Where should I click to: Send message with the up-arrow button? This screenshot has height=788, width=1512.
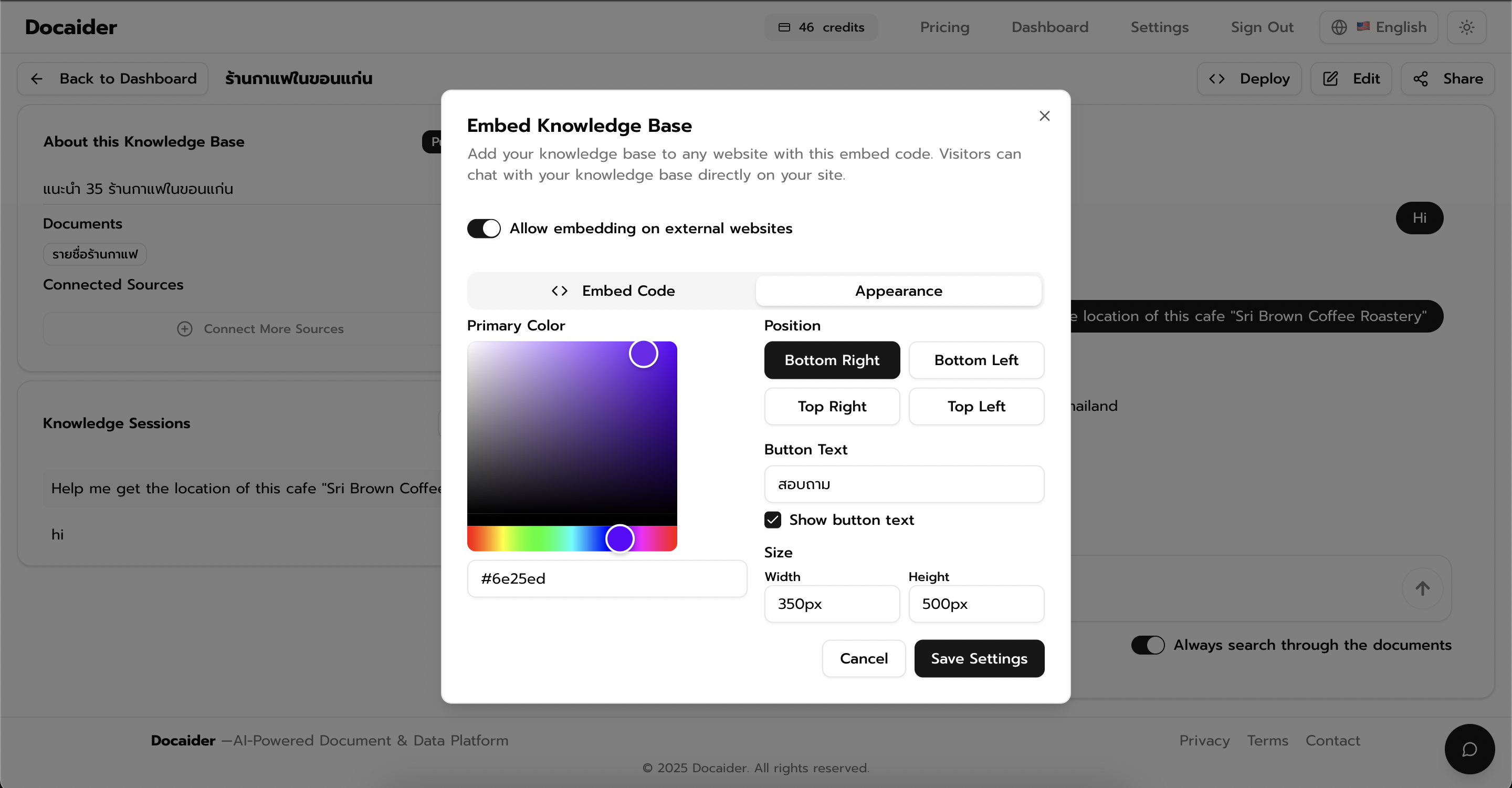pos(1422,588)
